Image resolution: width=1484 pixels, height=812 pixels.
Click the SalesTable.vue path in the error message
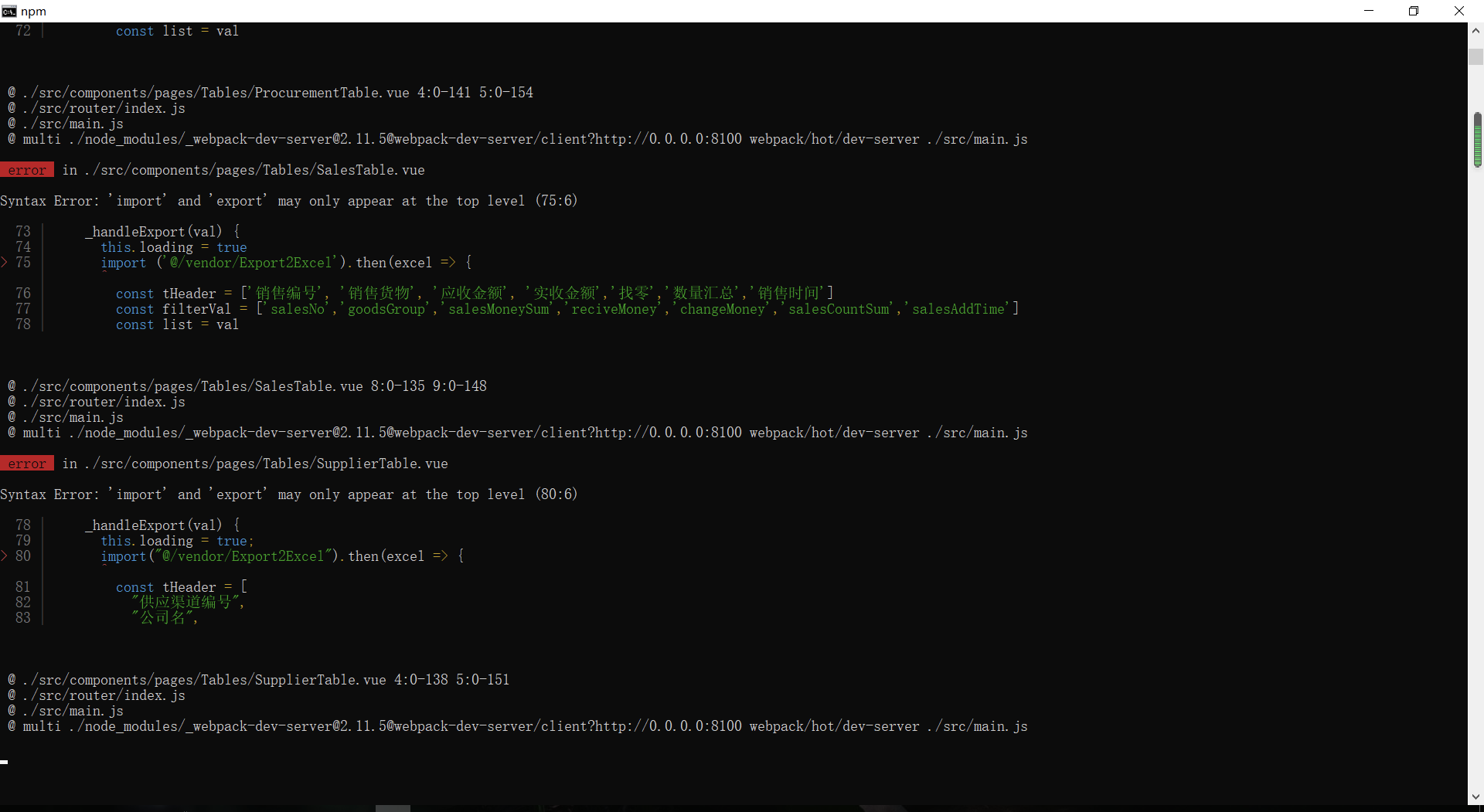[255, 170]
